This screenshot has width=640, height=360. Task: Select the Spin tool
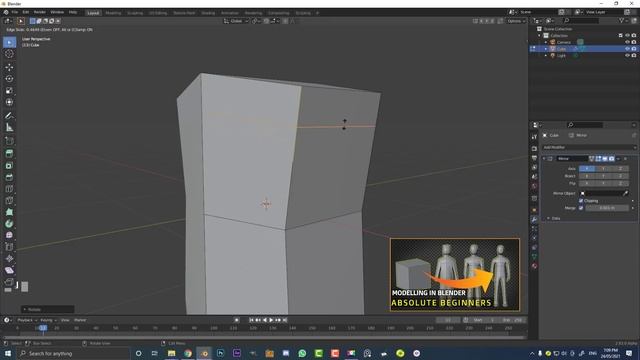point(9,224)
